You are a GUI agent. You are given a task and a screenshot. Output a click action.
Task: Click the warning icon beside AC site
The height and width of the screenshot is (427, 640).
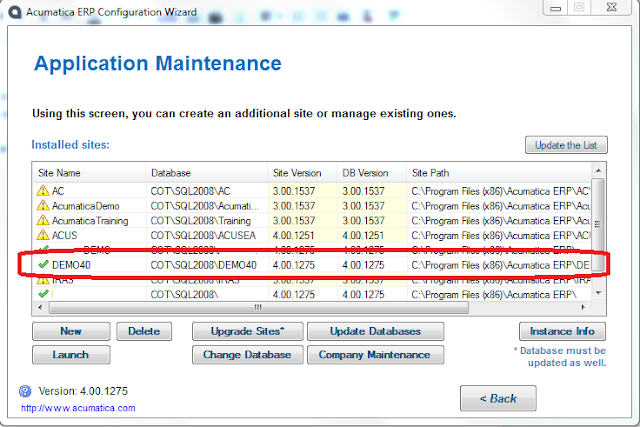click(42, 191)
